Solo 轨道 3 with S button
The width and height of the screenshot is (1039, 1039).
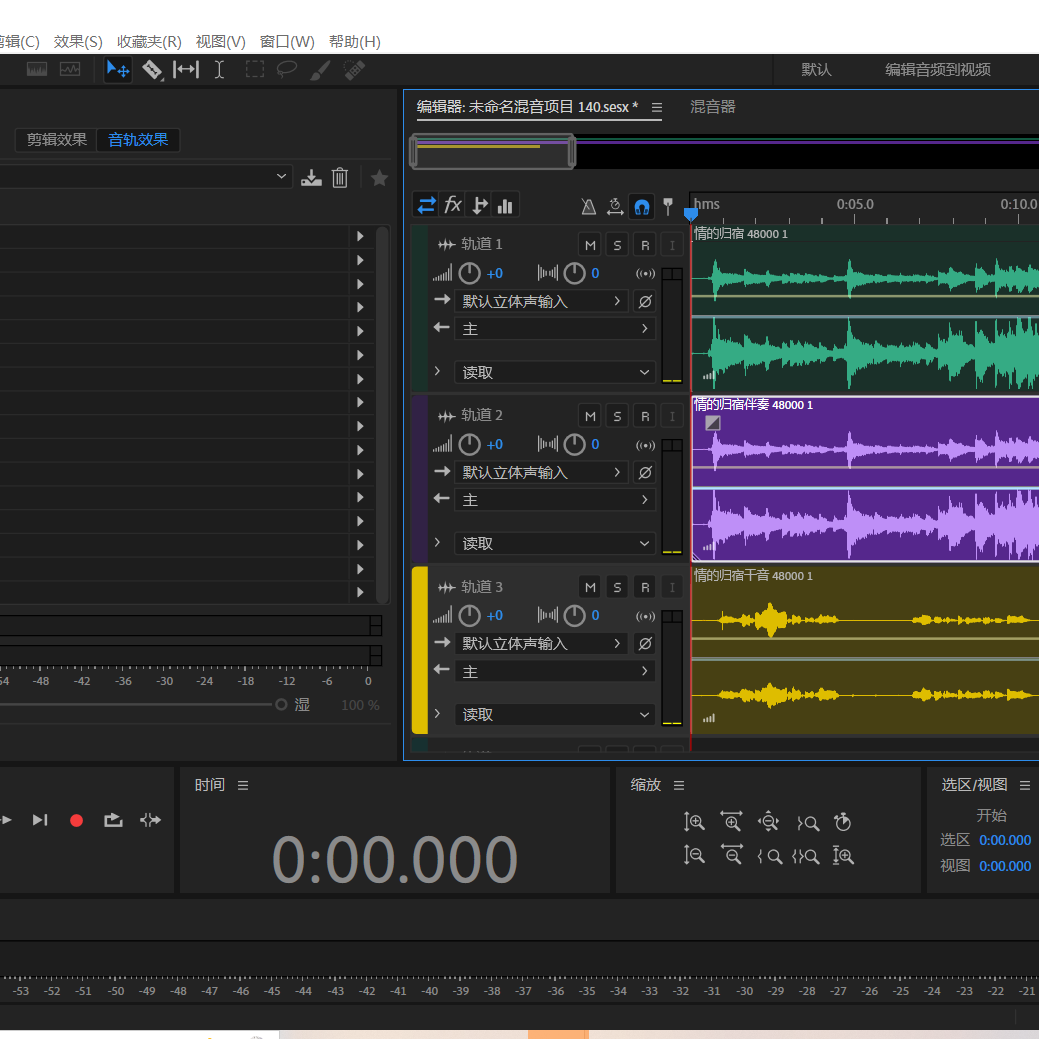pyautogui.click(x=618, y=587)
